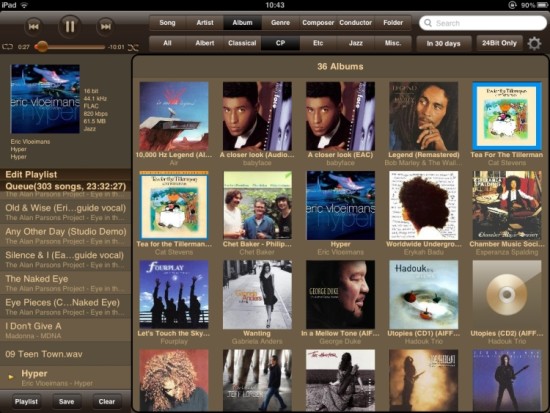Switch to the Artist tab
Image resolution: width=550 pixels, height=413 pixels.
click(205, 23)
